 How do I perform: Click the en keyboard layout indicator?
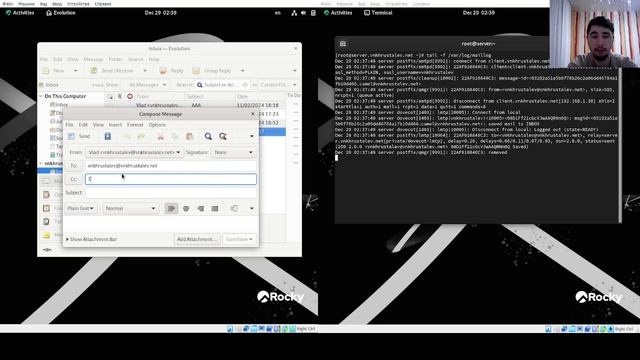tap(278, 13)
